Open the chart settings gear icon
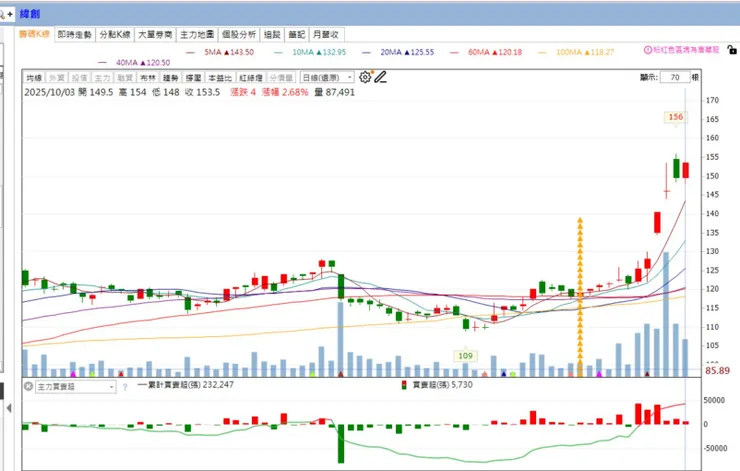This screenshot has width=740, height=471. [x=365, y=77]
